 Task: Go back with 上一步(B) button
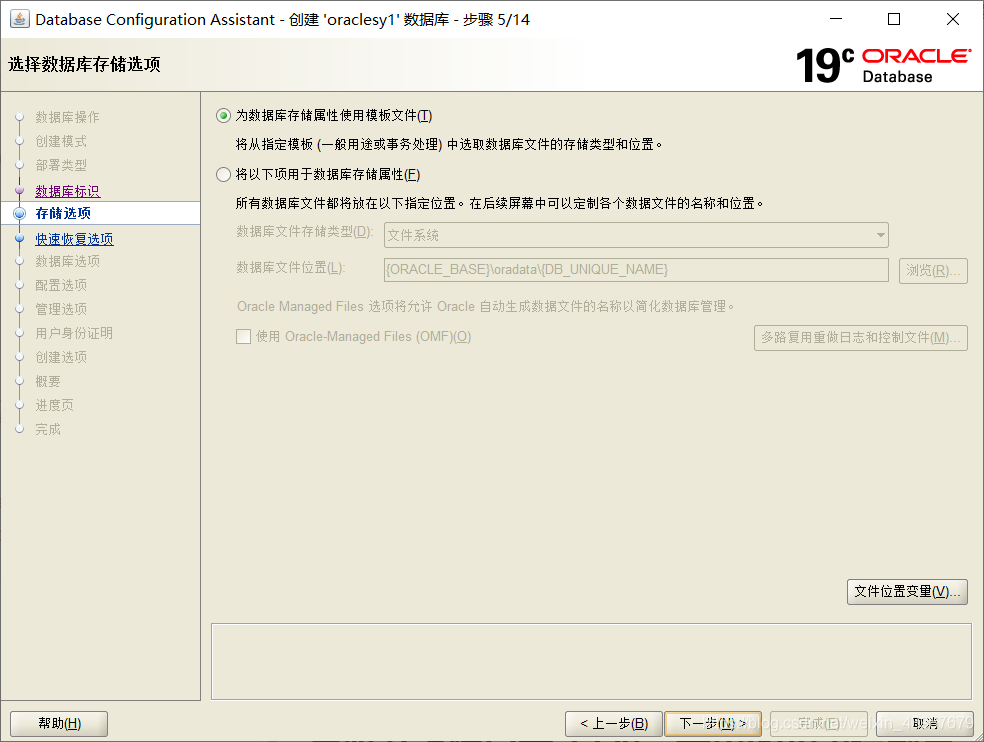click(x=613, y=723)
